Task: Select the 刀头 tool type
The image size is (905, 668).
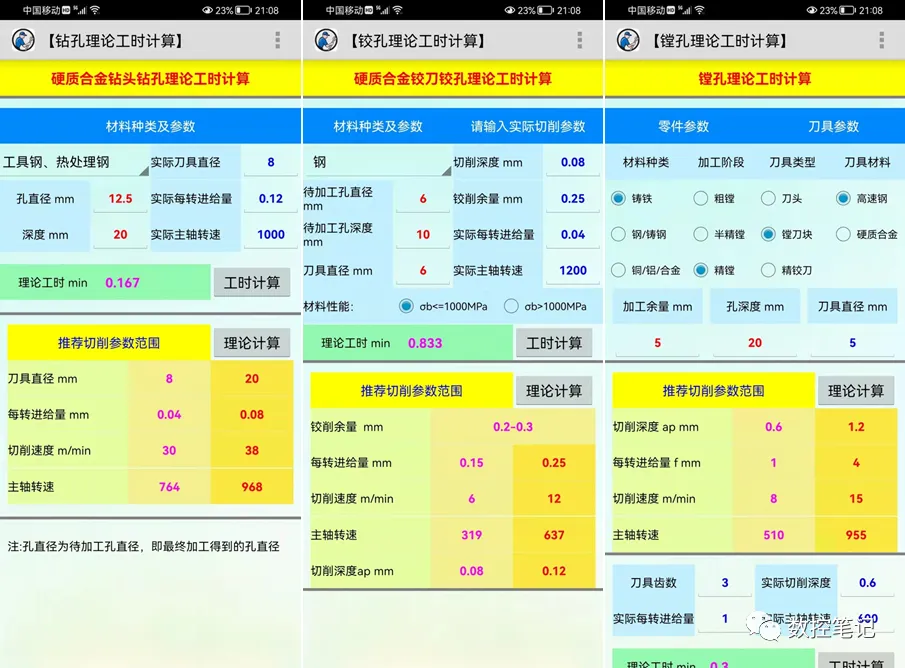Action: [x=768, y=199]
